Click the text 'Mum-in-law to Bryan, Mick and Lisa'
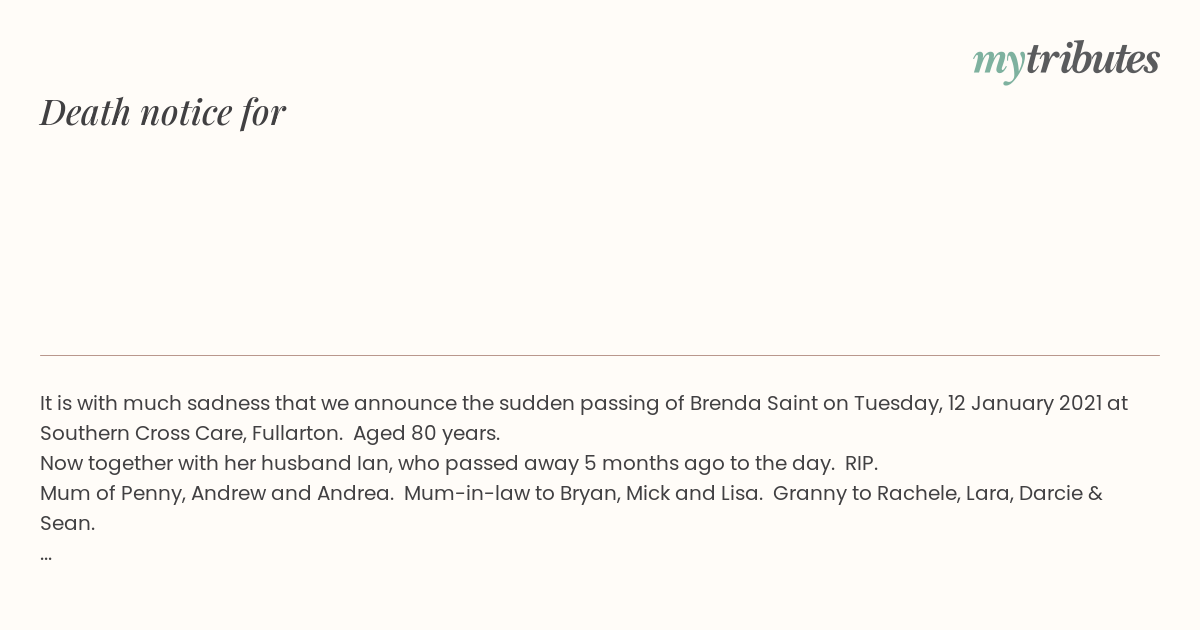 coord(582,493)
